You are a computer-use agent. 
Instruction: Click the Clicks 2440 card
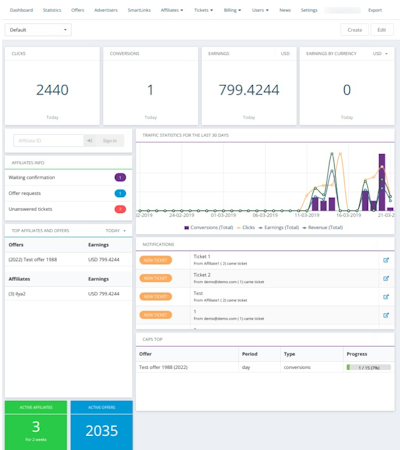[x=52, y=86]
